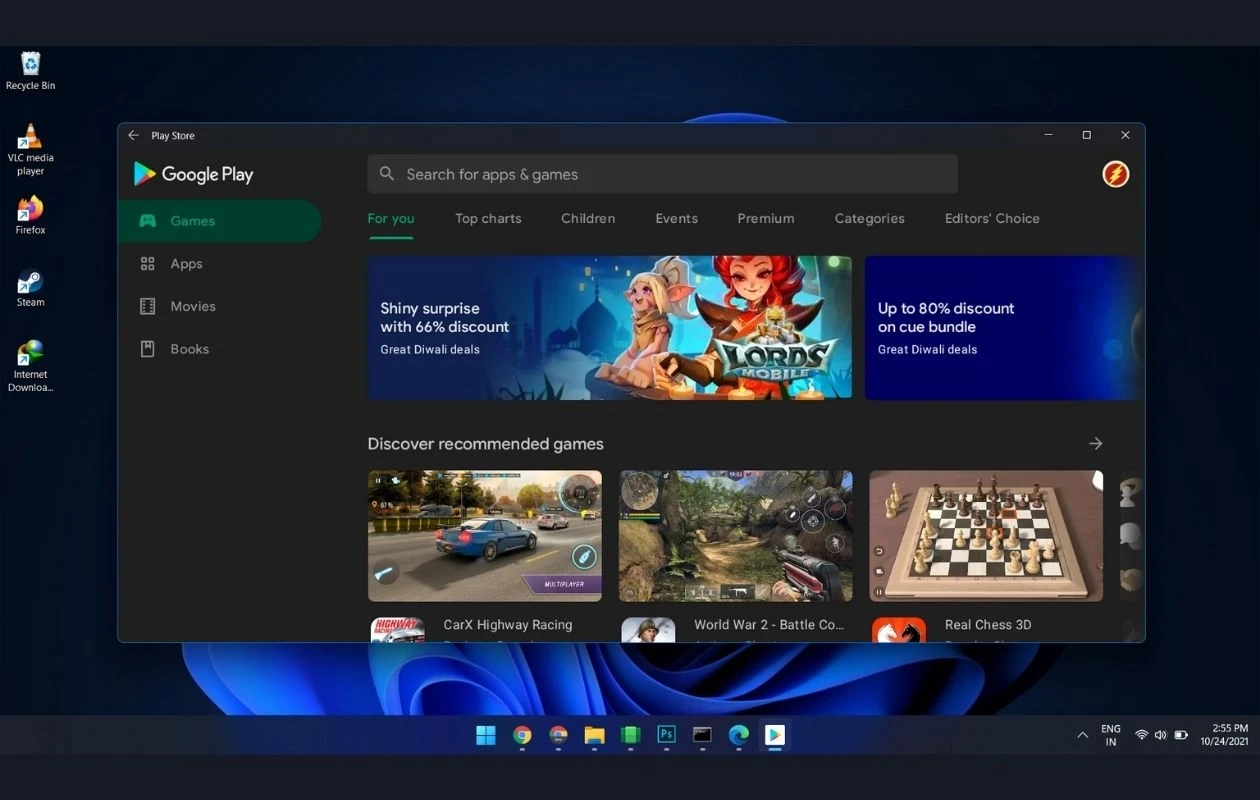Open Internet Download Manager desktop shortcut
Viewport: 1260px width, 800px height.
[30, 366]
